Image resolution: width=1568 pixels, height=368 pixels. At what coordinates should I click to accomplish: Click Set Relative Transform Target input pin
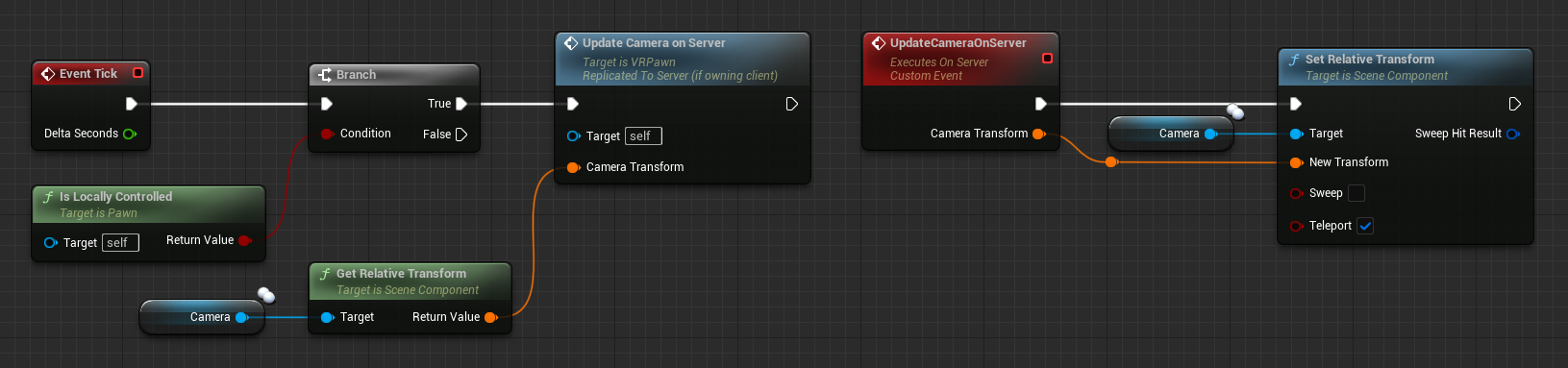click(x=1297, y=134)
